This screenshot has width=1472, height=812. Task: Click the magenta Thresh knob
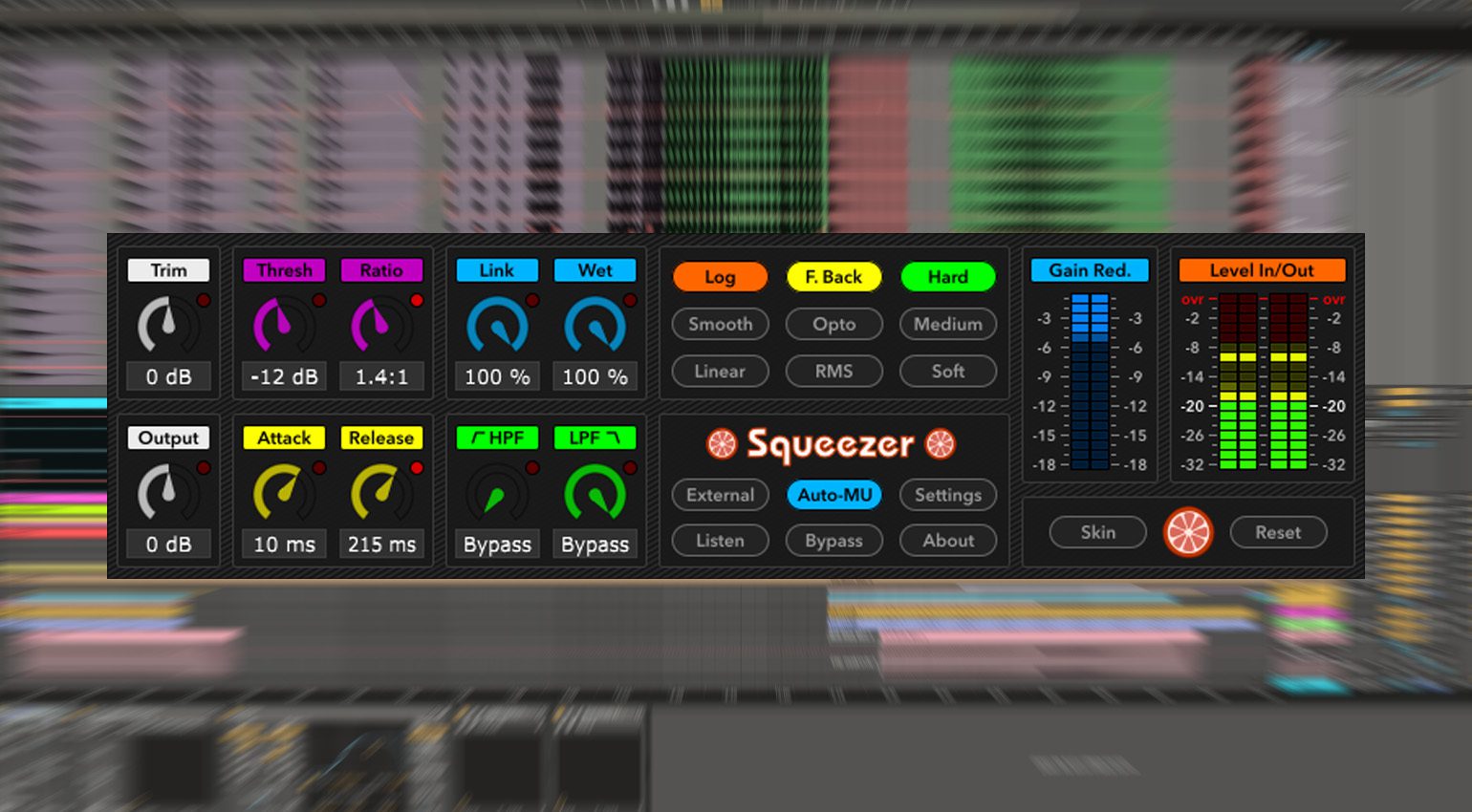tap(284, 324)
